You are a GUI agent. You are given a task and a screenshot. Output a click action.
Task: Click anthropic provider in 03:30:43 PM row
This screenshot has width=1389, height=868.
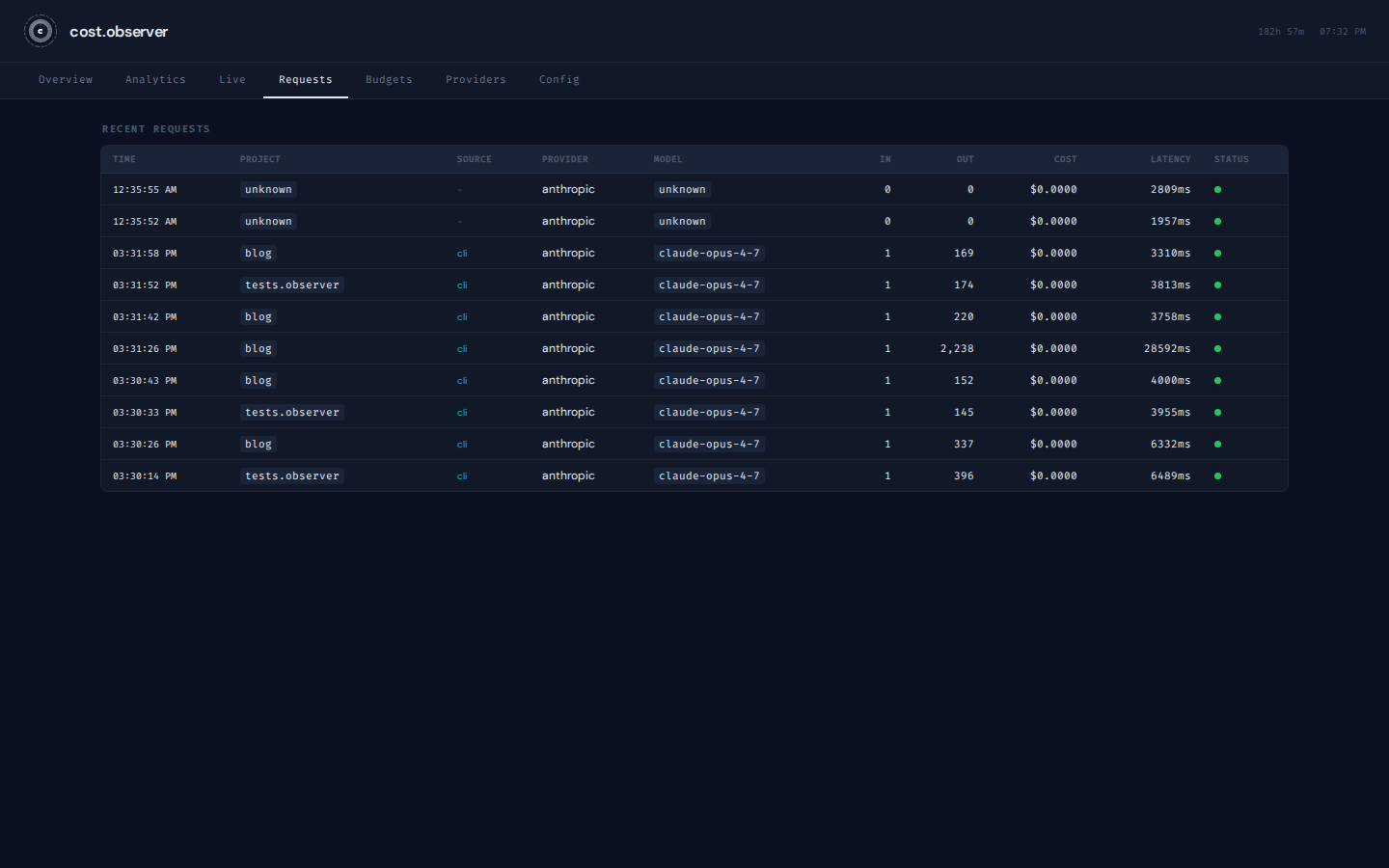[x=568, y=381]
